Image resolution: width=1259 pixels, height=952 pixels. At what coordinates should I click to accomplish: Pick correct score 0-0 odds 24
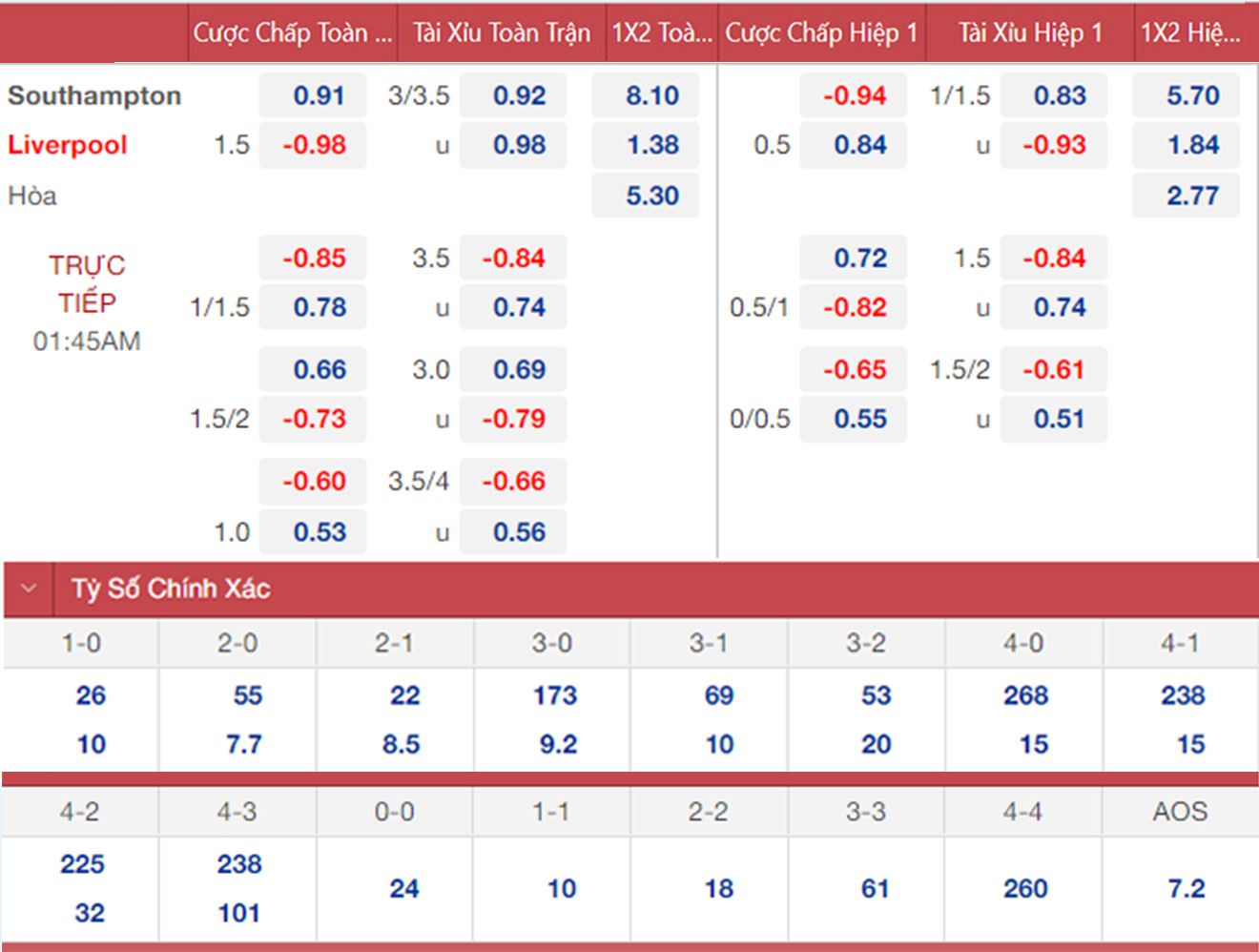(403, 889)
